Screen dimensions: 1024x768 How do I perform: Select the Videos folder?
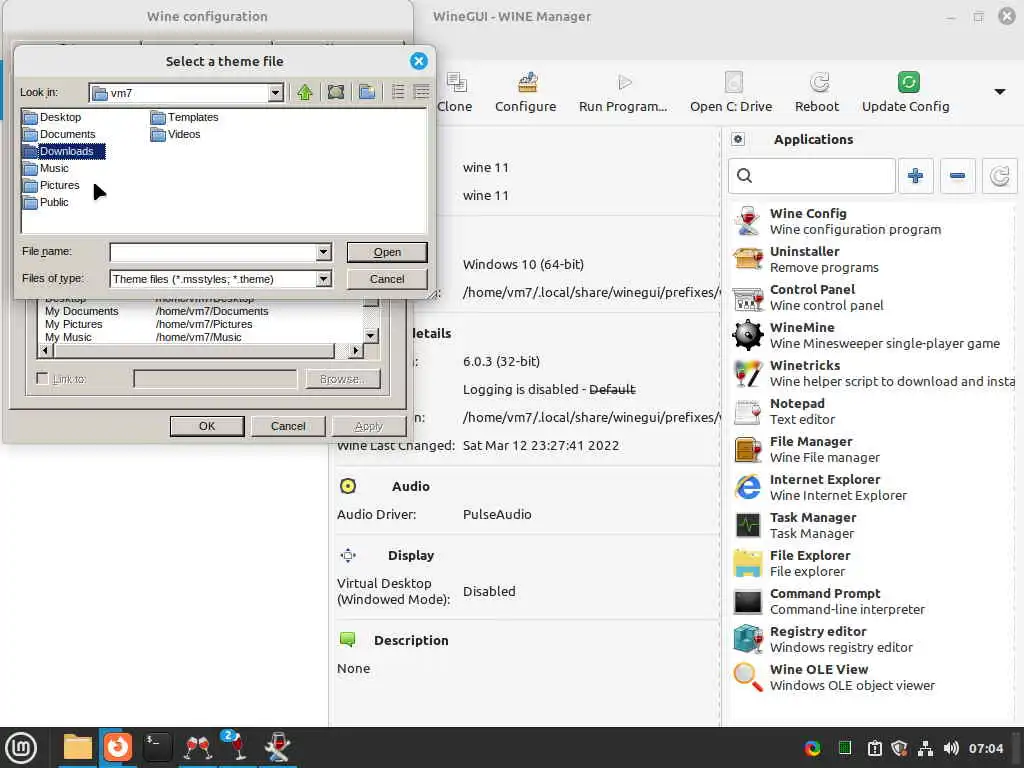pos(176,134)
